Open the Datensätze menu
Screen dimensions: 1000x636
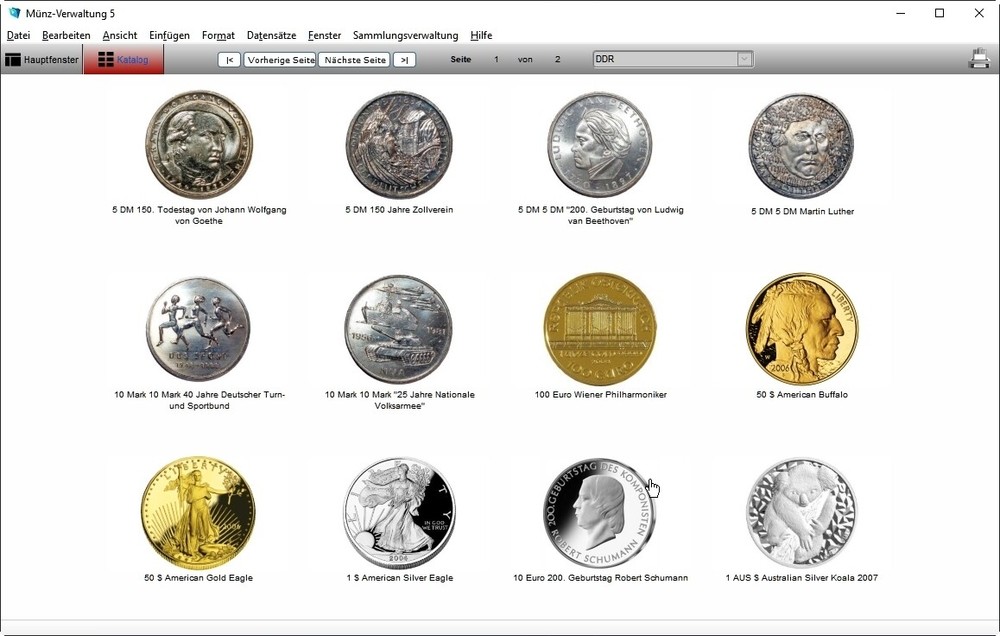click(271, 35)
